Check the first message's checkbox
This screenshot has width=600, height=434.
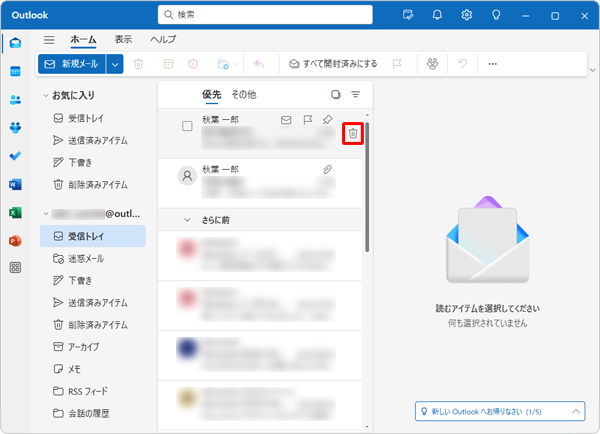click(187, 126)
